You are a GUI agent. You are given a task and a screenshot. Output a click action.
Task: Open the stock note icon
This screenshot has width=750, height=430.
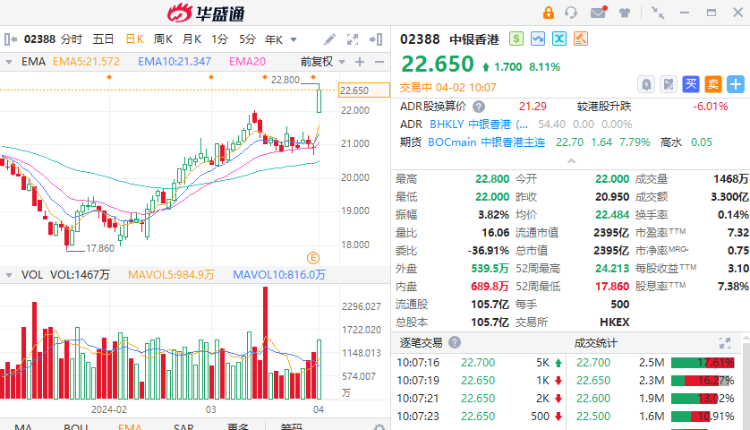[668, 85]
